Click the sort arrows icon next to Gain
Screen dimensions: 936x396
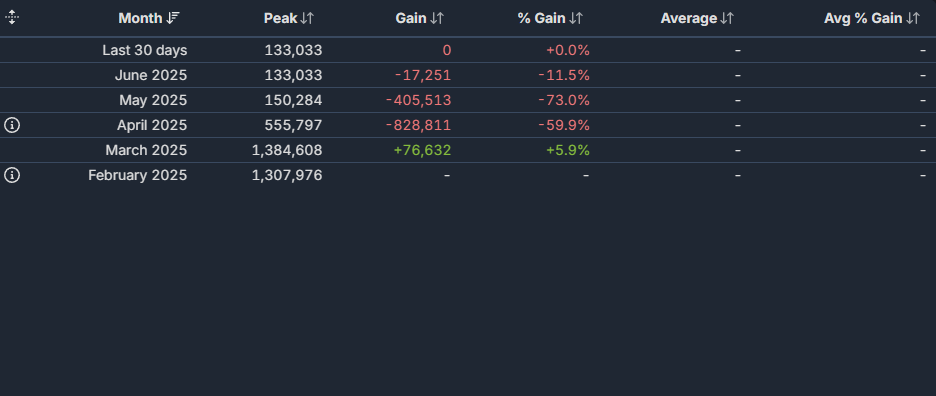click(x=437, y=19)
